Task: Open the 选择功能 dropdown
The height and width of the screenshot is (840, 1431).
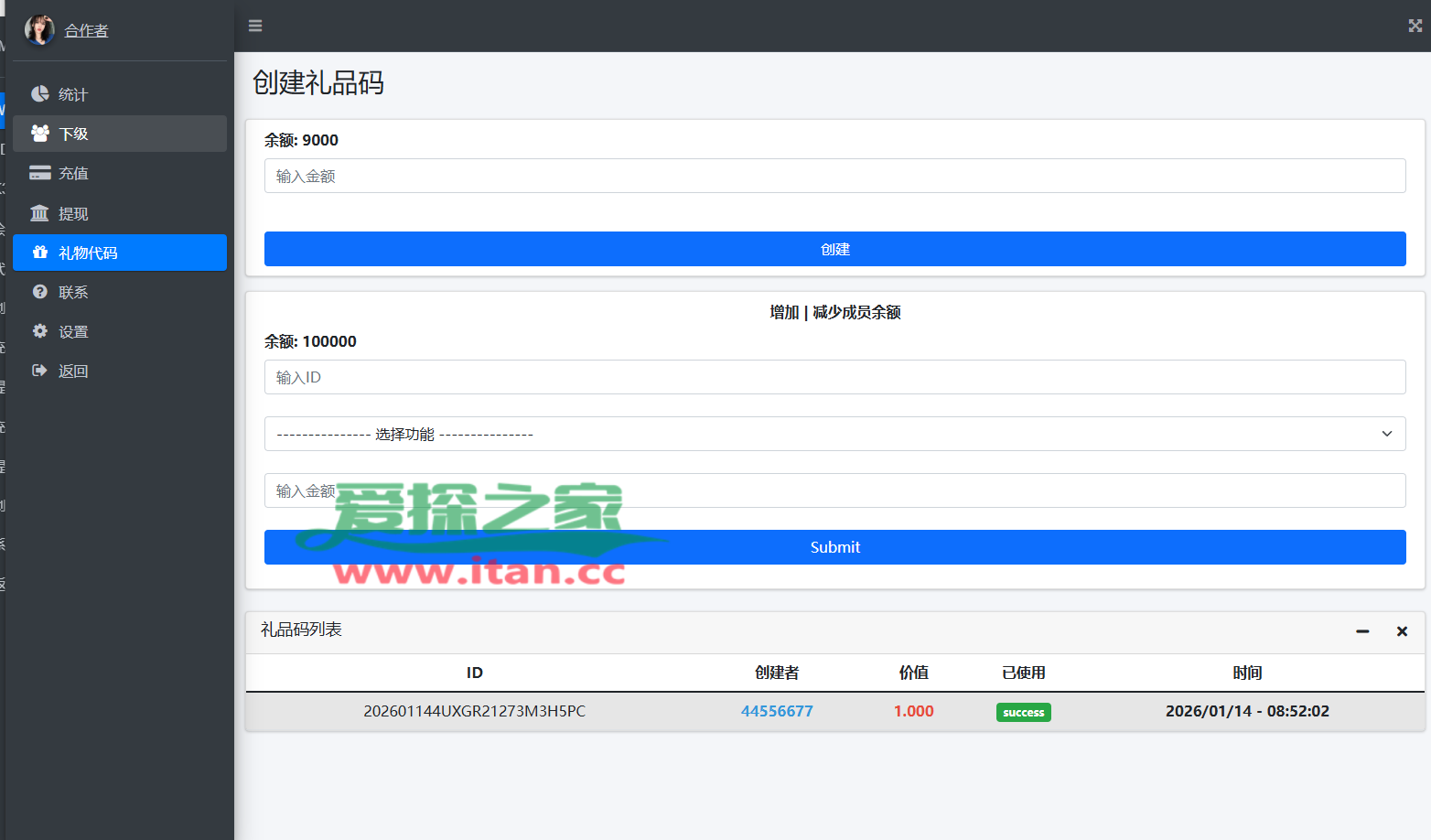Action: [834, 434]
